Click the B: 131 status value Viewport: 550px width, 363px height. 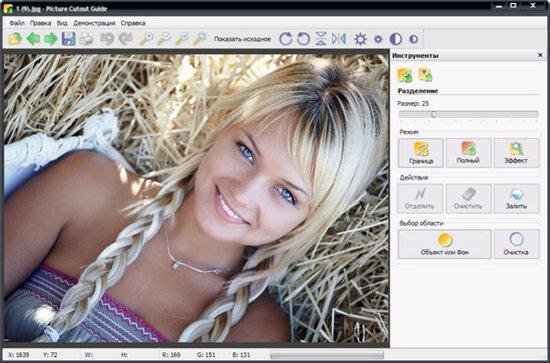[241, 355]
